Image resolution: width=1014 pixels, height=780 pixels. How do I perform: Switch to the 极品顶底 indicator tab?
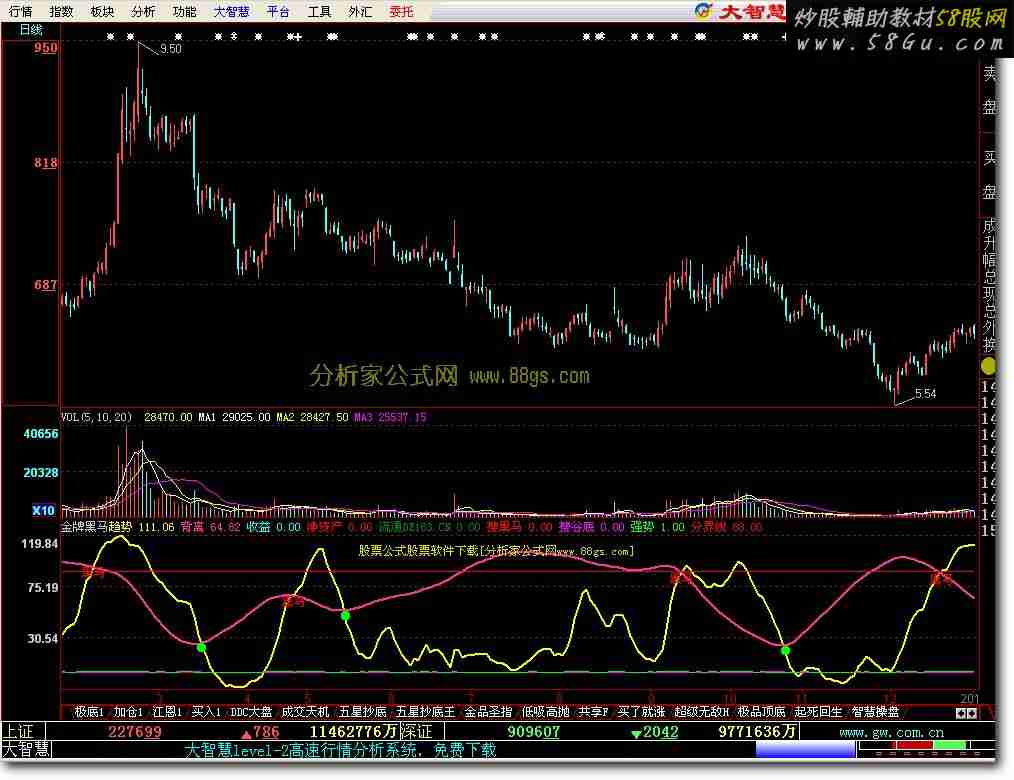pos(761,711)
